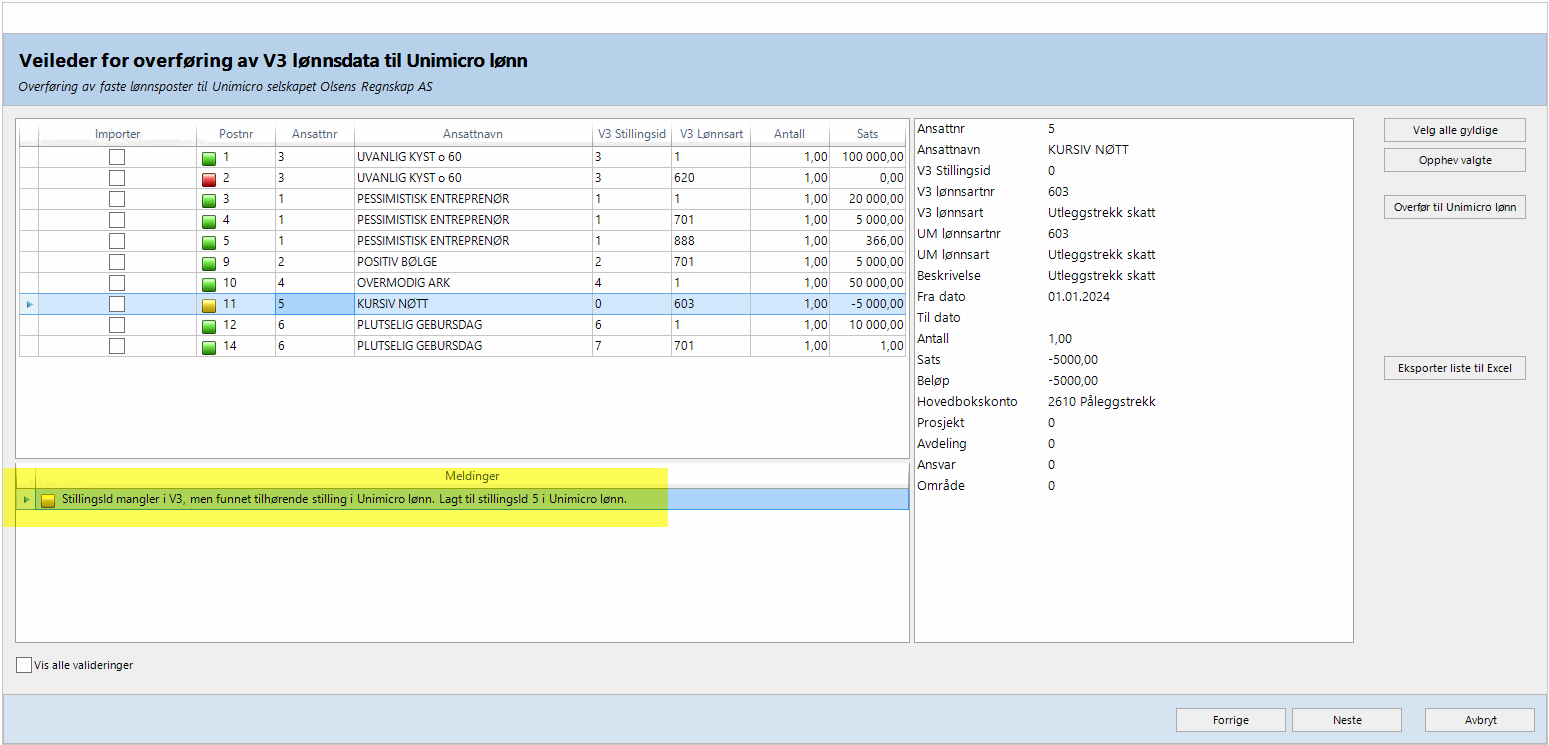
Task: Click the yellow warning icon in Meldinger list
Action: [x=48, y=500]
